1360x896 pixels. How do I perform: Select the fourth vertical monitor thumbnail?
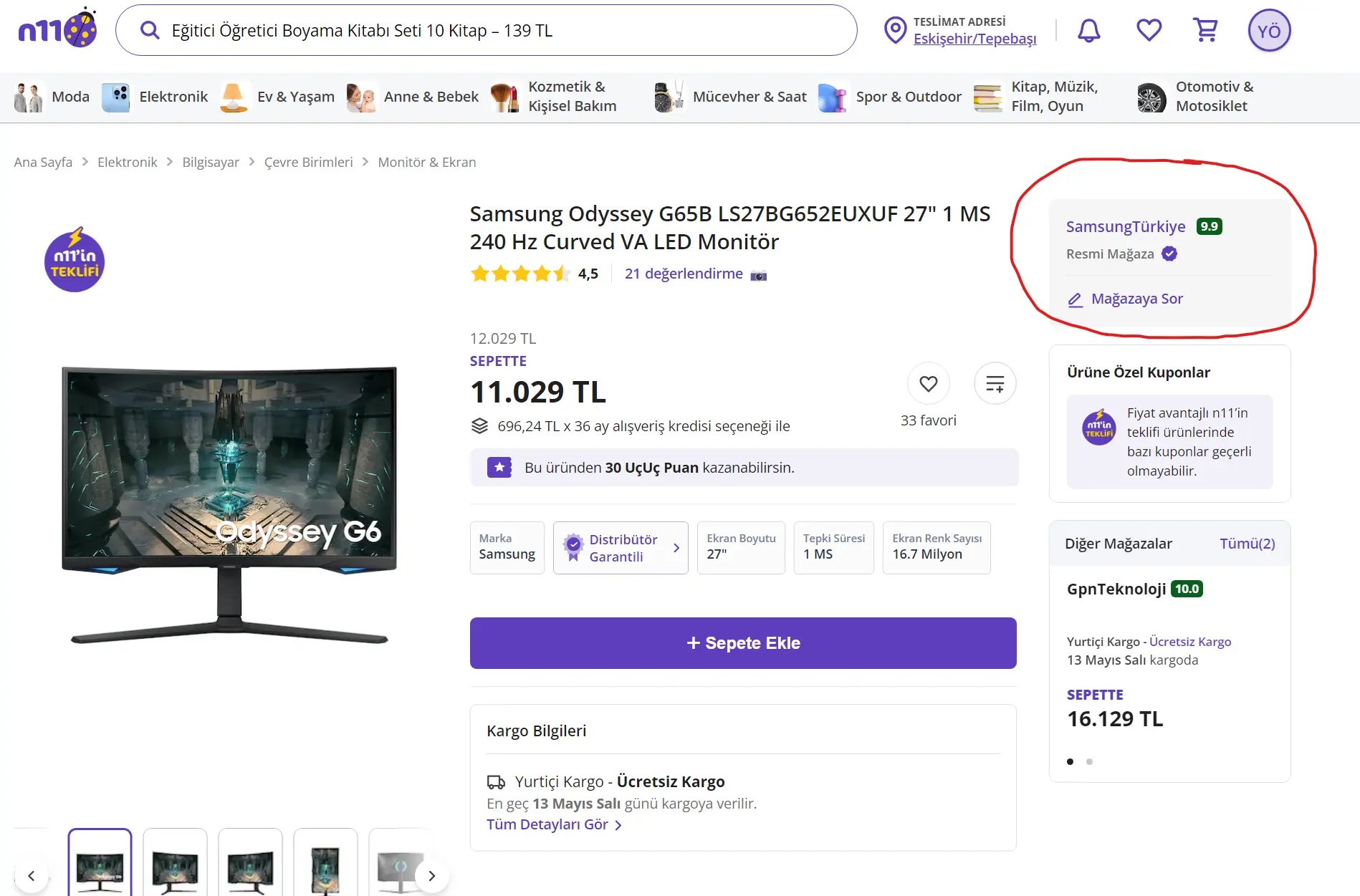tap(325, 862)
